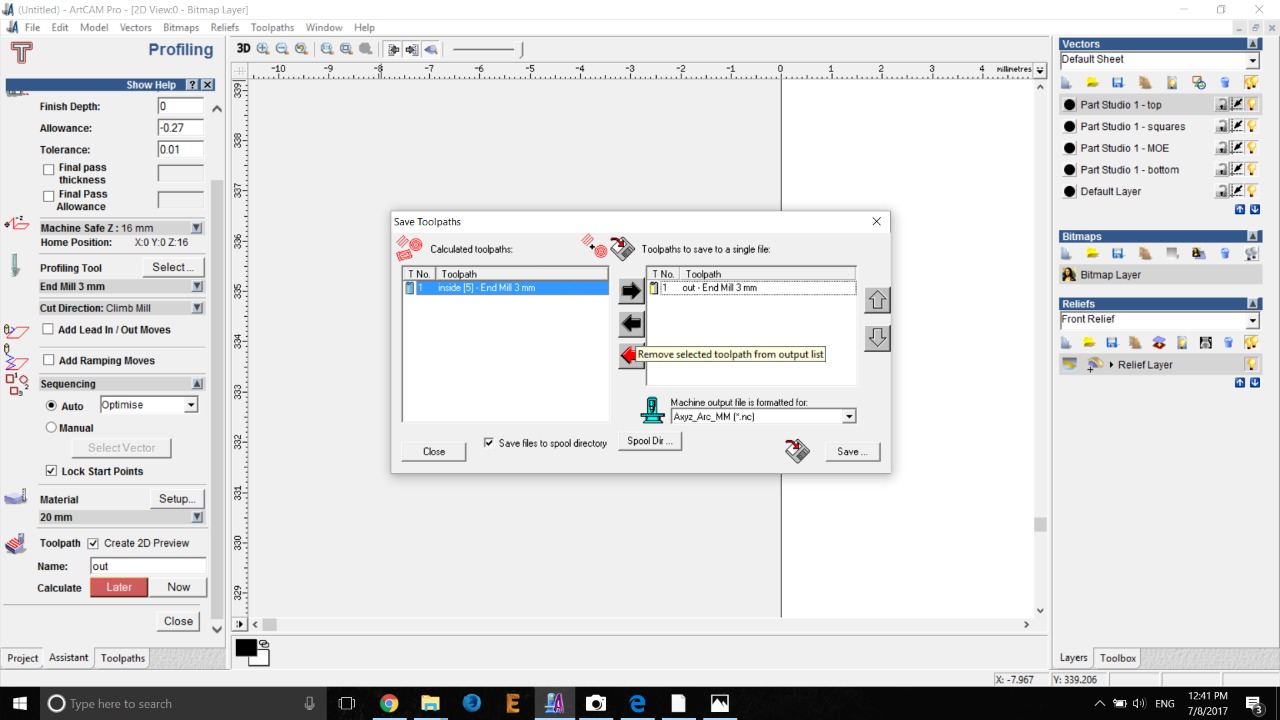
Task: Move toolpath down in output list
Action: pos(877,338)
